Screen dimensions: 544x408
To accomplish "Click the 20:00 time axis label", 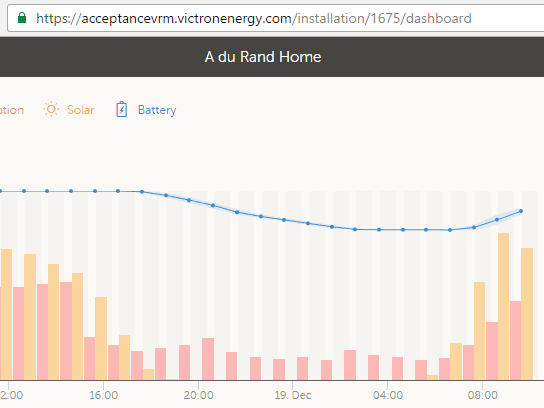I will (x=198, y=395).
